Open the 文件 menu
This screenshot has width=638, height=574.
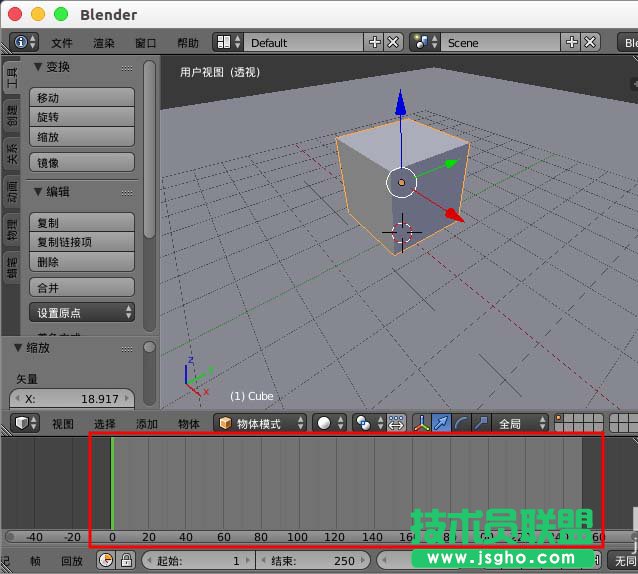pyautogui.click(x=62, y=43)
